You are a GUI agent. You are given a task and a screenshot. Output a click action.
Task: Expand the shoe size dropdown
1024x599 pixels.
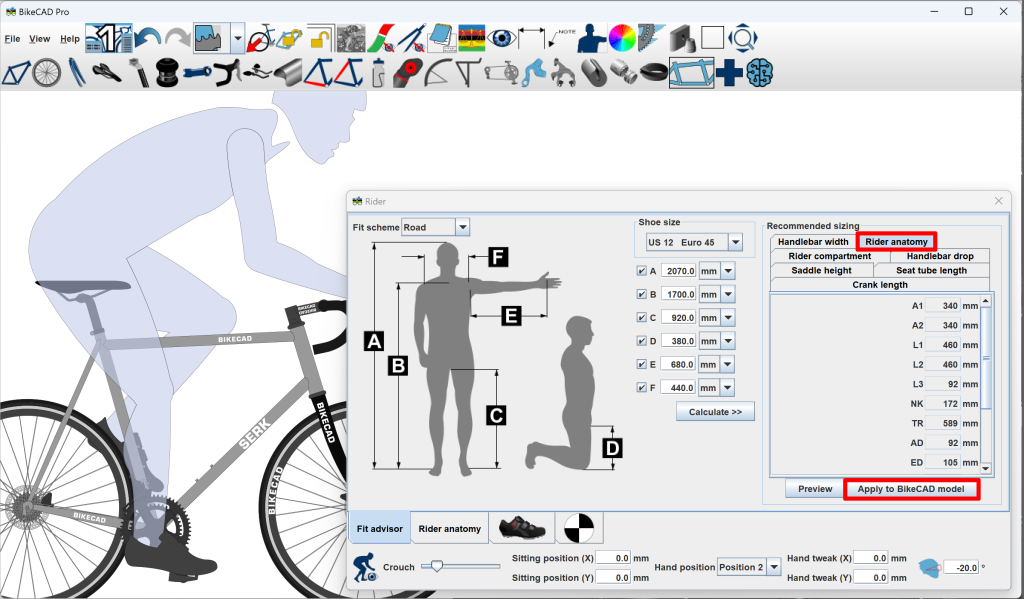coord(735,242)
